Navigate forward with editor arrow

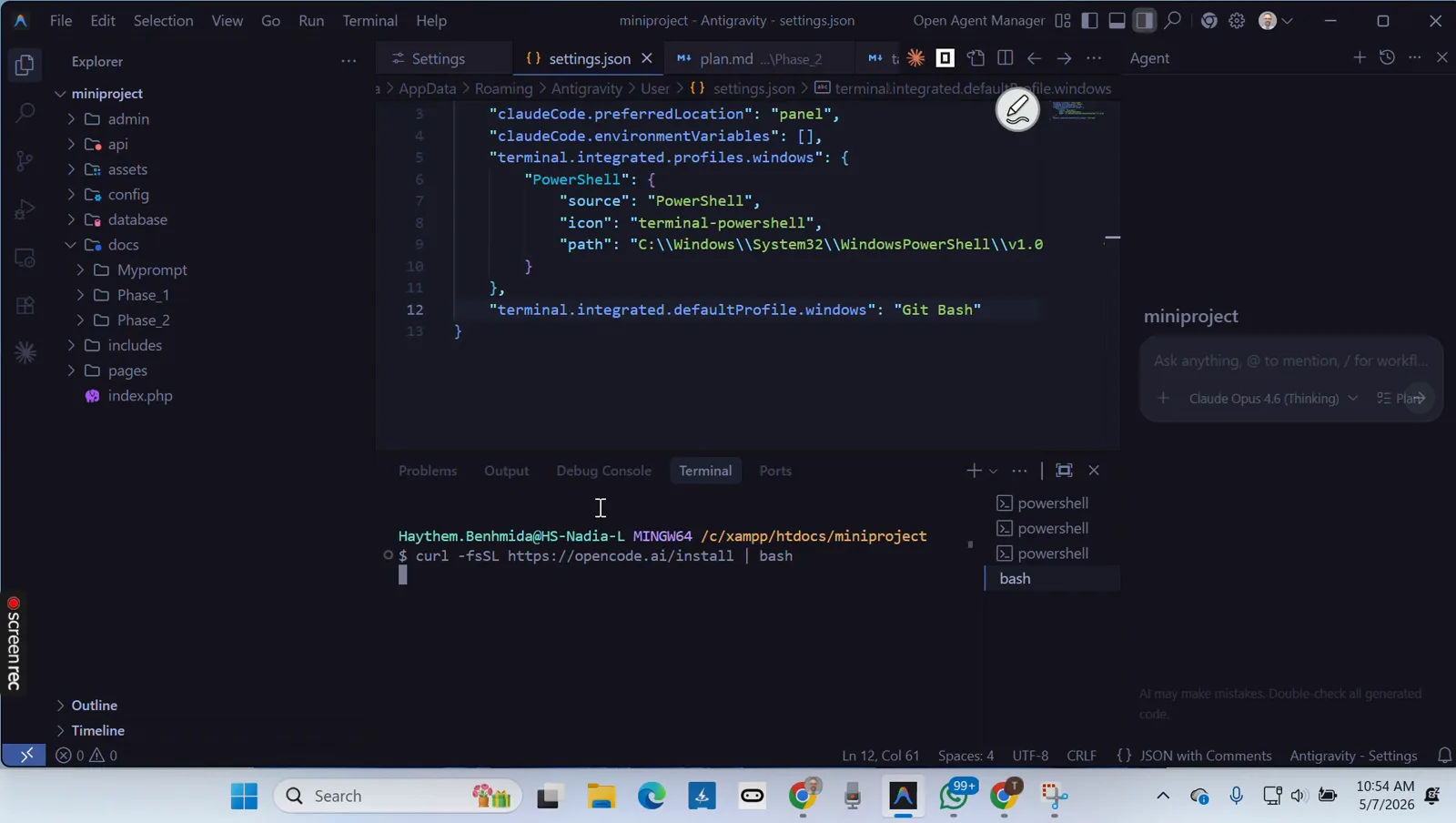tap(1064, 58)
